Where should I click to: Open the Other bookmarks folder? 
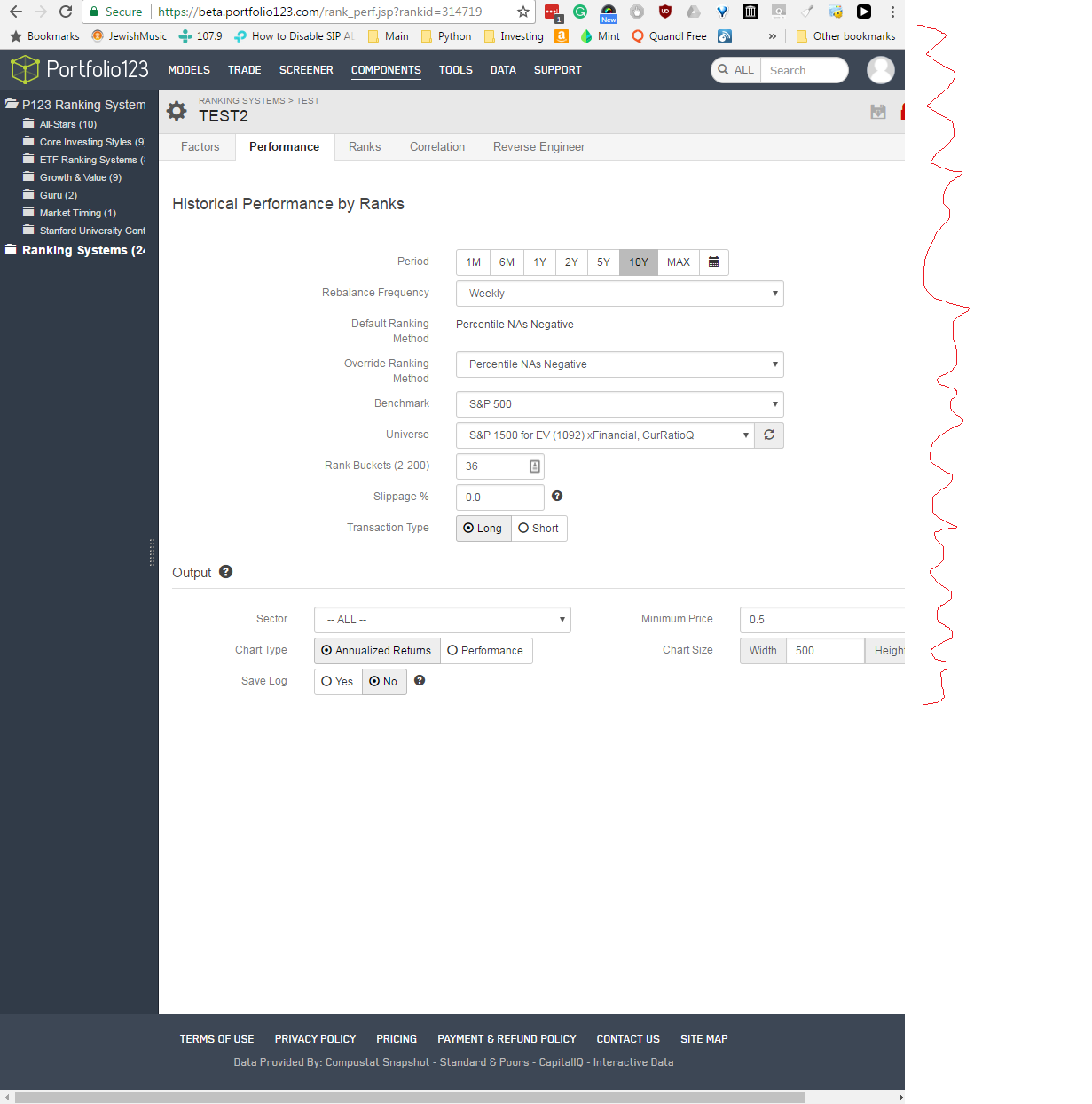(x=846, y=36)
